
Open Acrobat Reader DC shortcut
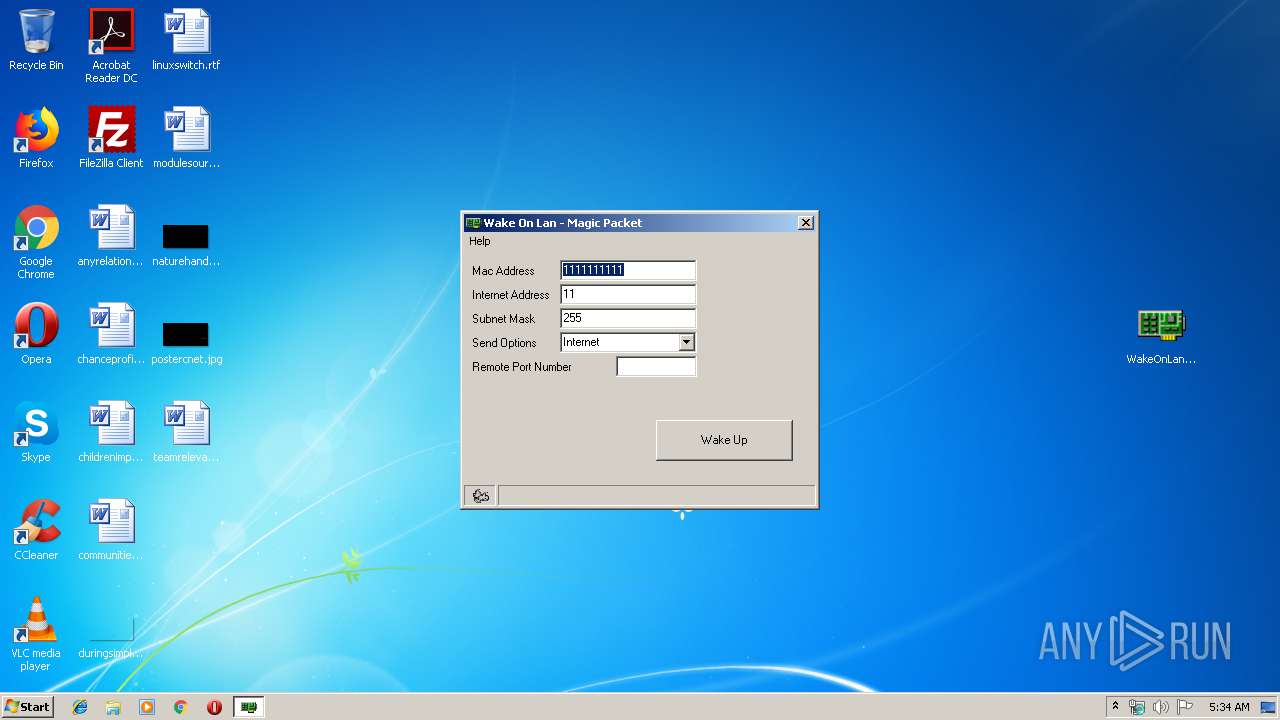(111, 46)
